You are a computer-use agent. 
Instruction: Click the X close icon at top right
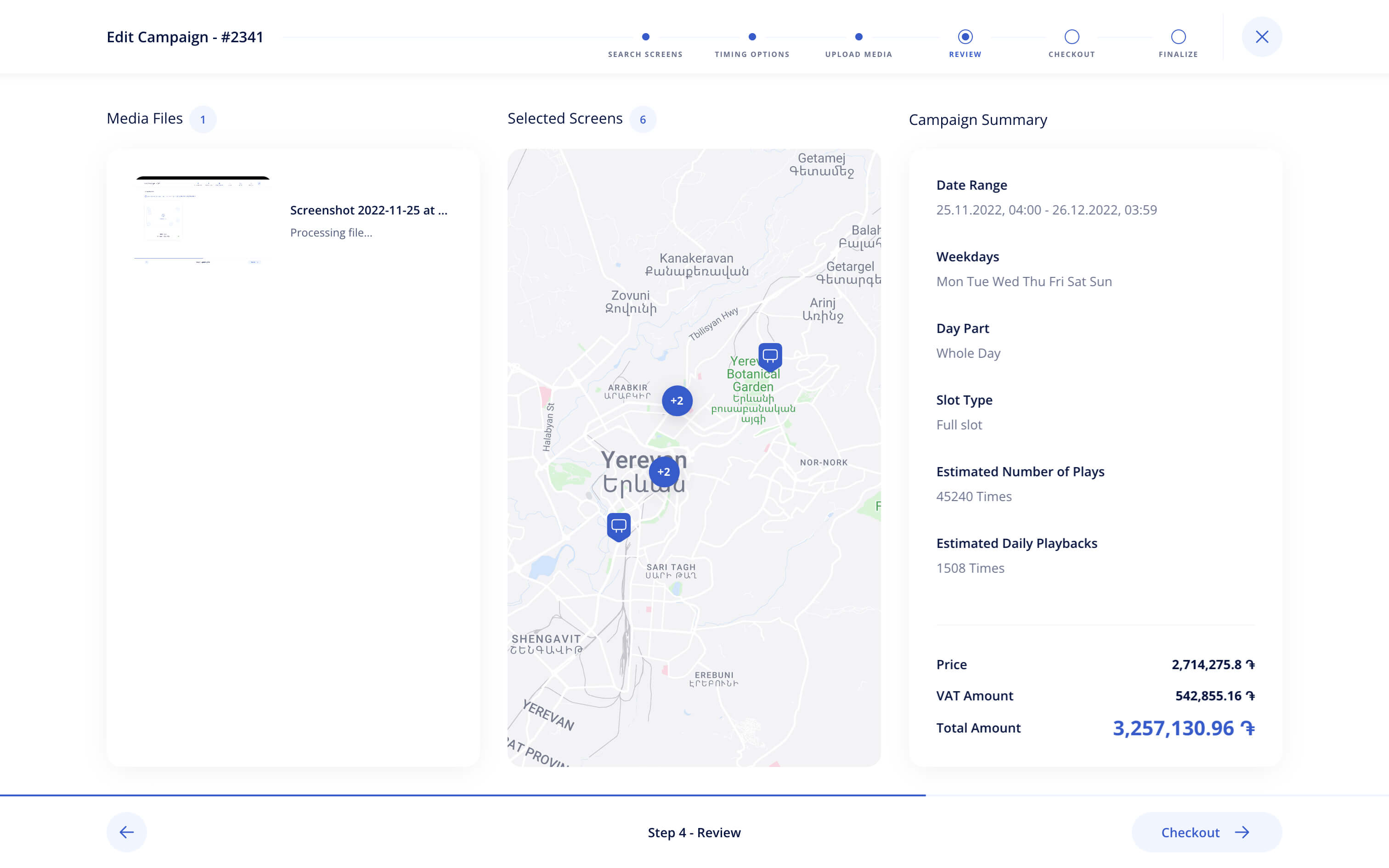point(1261,37)
